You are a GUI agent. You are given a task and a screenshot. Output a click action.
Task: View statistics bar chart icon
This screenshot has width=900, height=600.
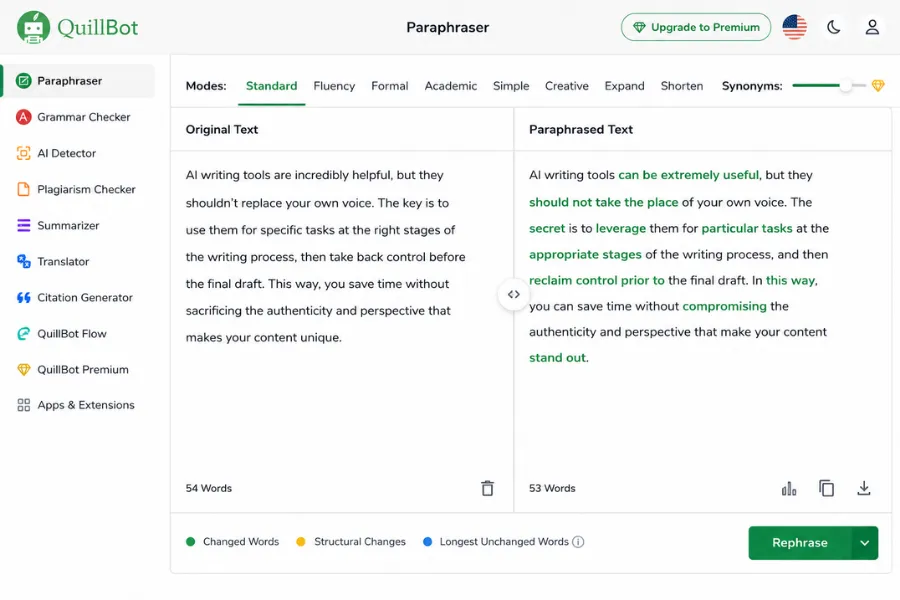(x=789, y=489)
